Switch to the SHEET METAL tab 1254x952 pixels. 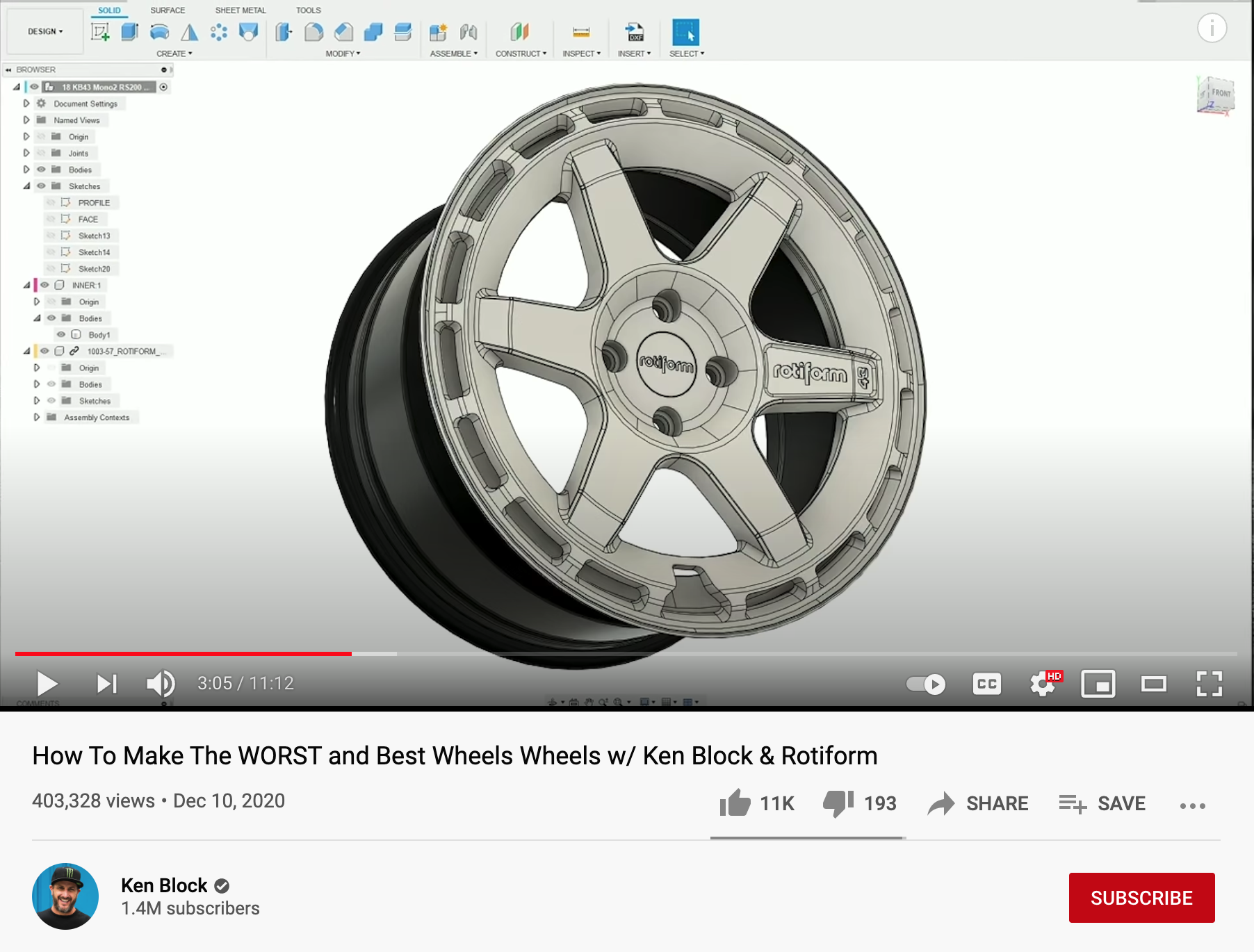241,10
